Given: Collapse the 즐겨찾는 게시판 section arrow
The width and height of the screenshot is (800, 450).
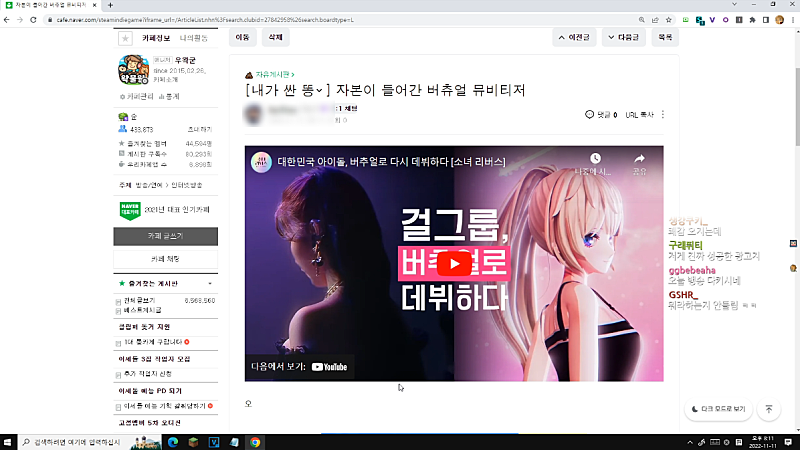Looking at the screenshot, I should tap(210, 284).
